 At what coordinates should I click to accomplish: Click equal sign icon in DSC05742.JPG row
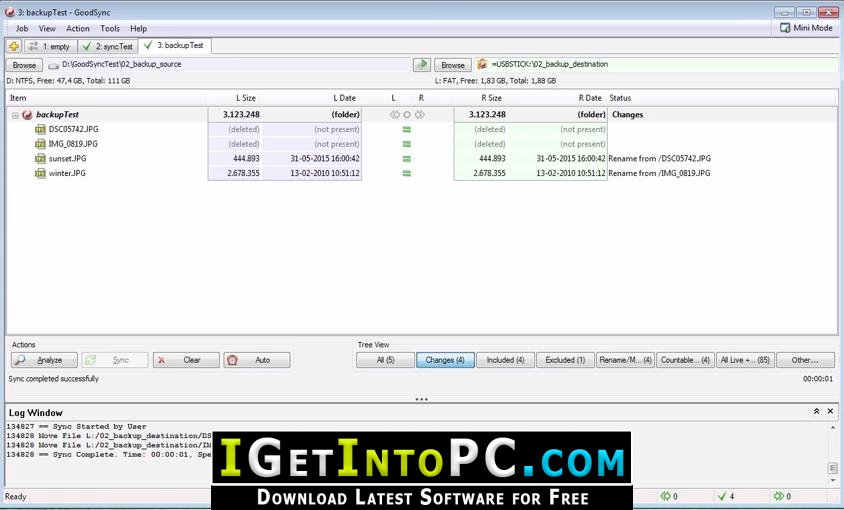tap(407, 129)
